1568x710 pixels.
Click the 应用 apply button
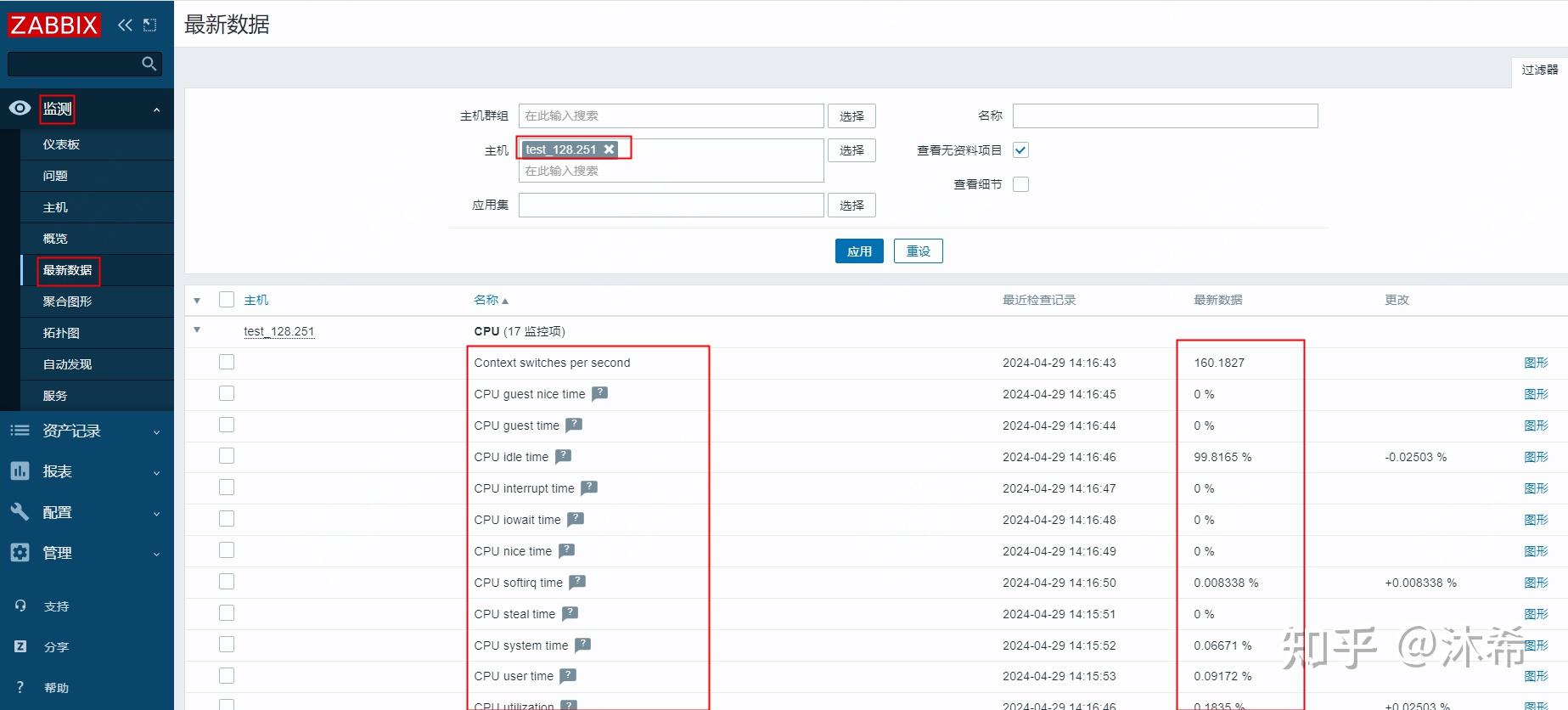(x=859, y=251)
